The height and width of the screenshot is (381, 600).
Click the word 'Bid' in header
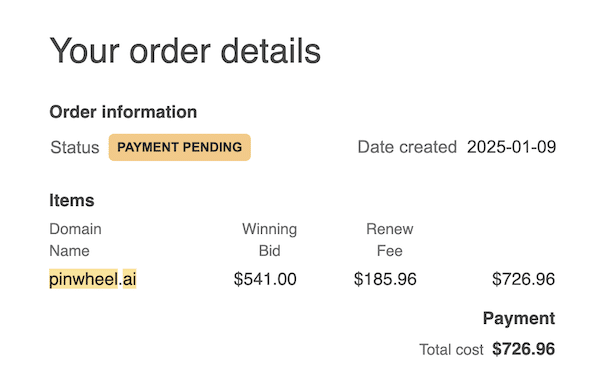(x=269, y=251)
